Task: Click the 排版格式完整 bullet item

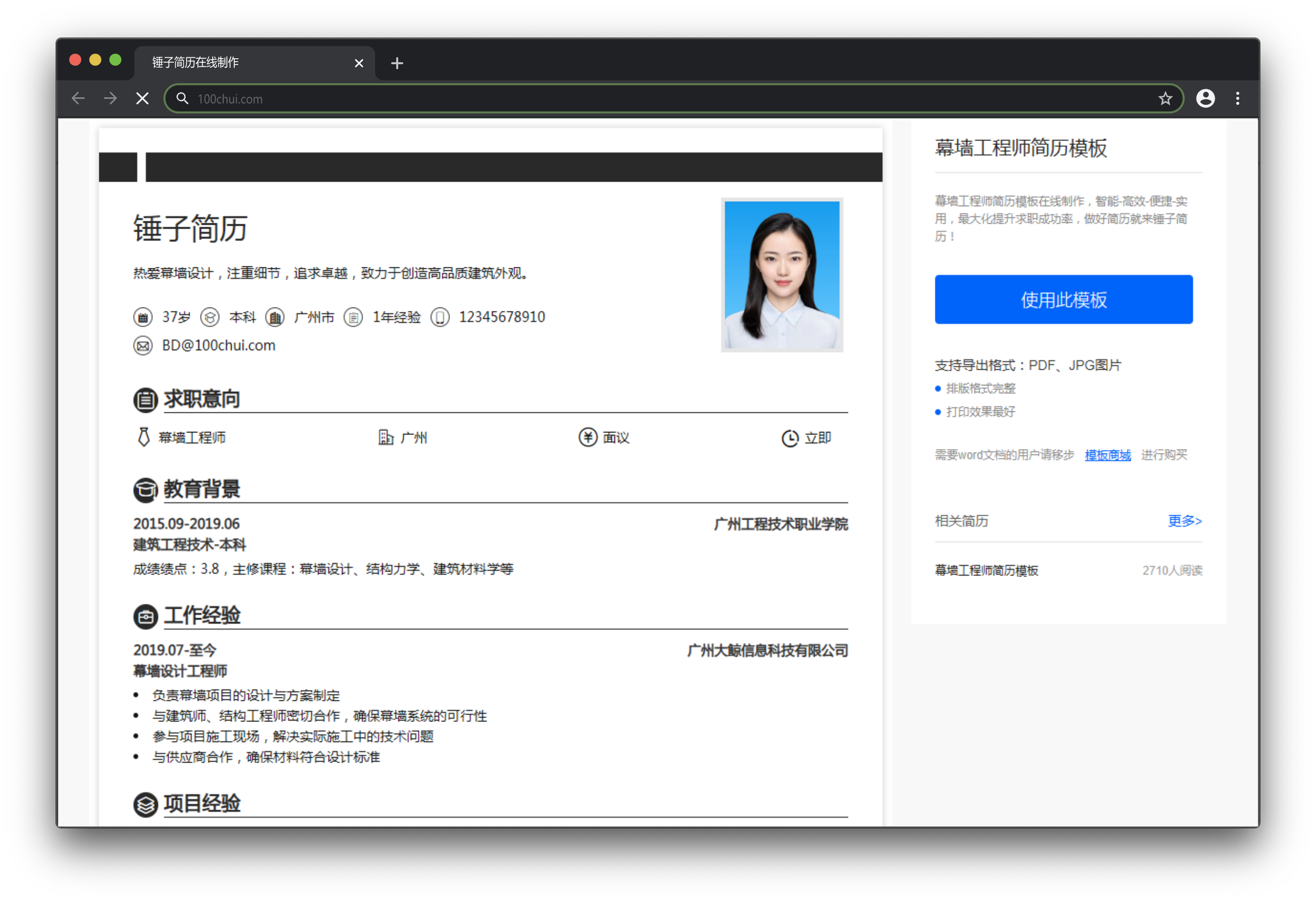Action: click(x=981, y=389)
